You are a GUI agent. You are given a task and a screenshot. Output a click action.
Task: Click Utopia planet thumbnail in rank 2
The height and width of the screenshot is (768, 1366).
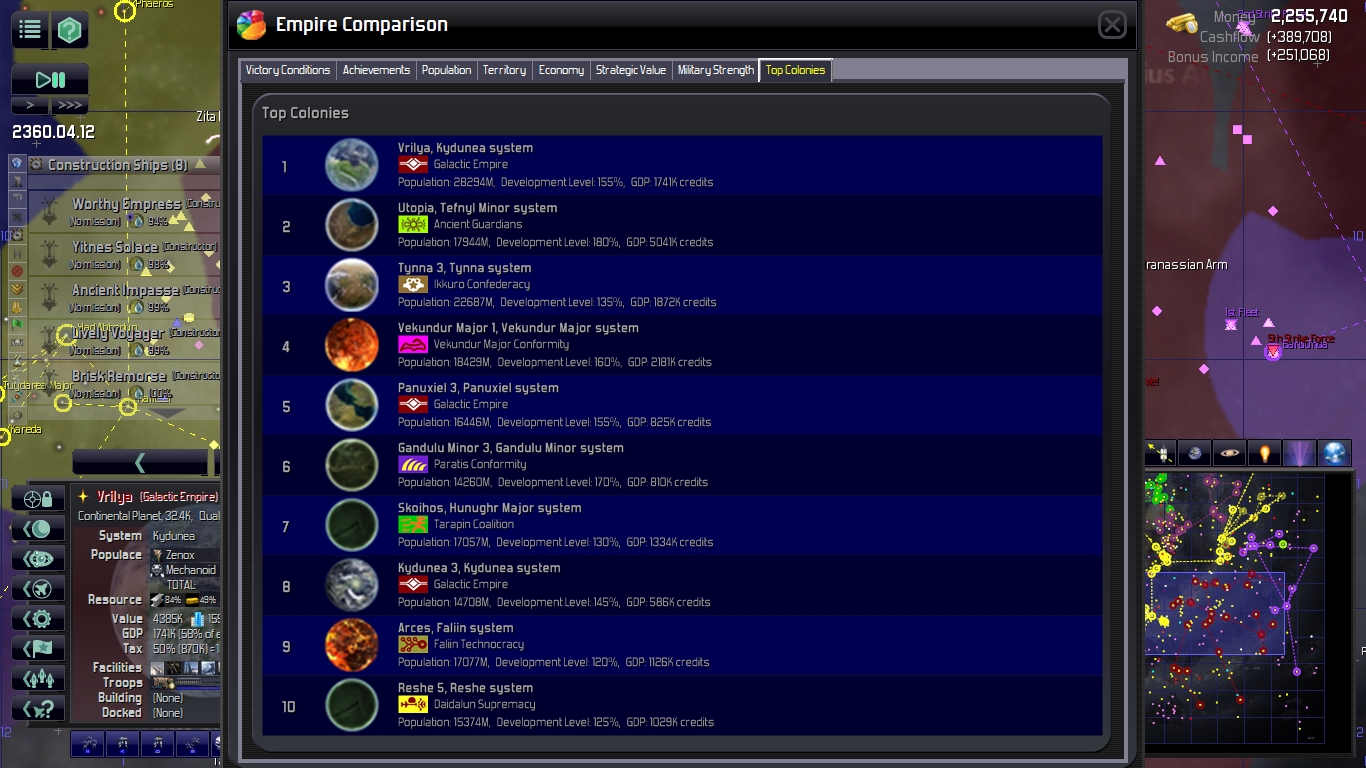click(x=352, y=225)
